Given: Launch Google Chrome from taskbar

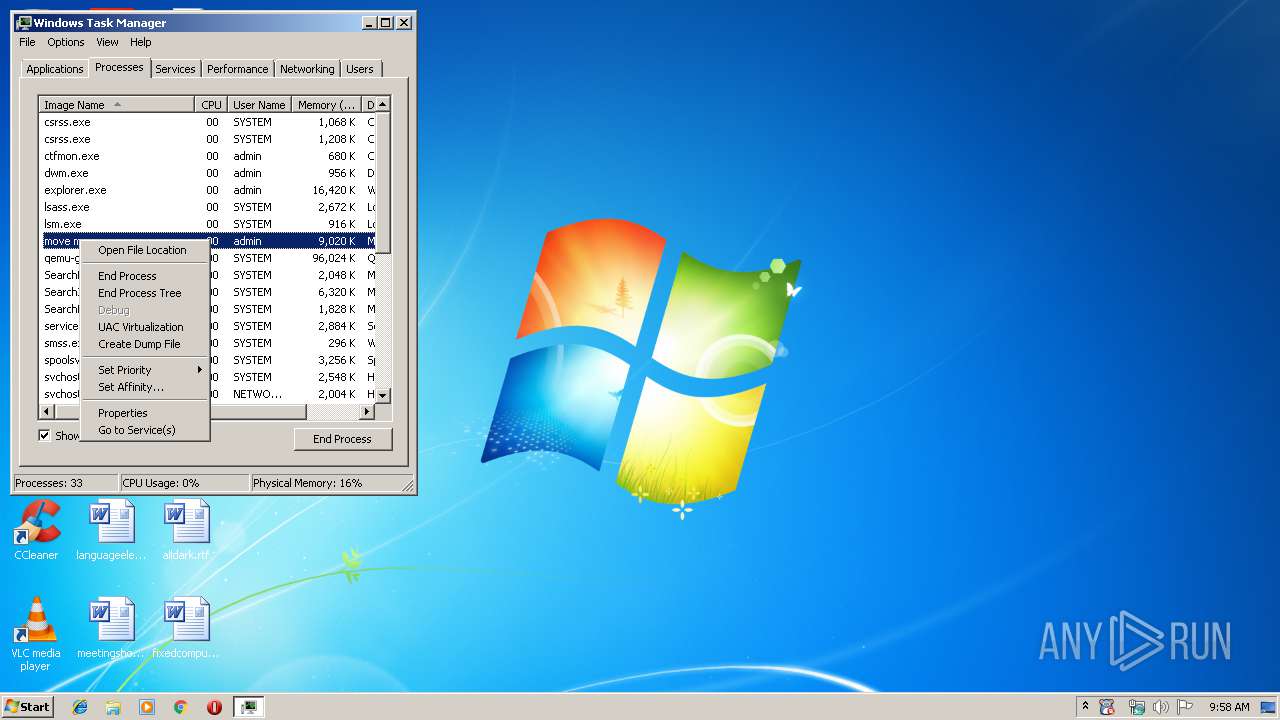Looking at the screenshot, I should (x=181, y=707).
